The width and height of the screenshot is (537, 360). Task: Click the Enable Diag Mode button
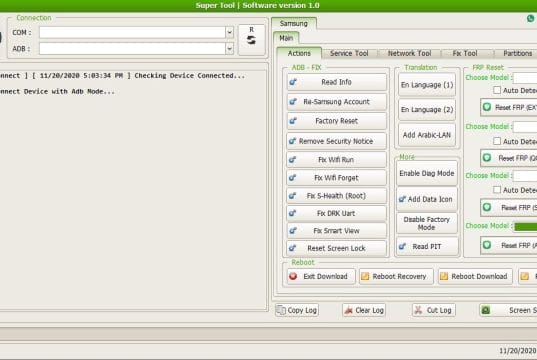tap(427, 173)
